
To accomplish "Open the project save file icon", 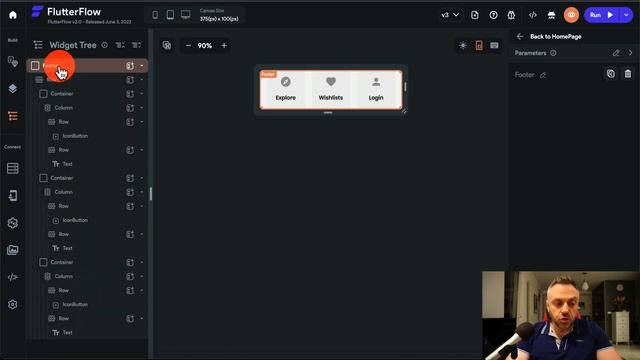I will pyautogui.click(x=475, y=15).
